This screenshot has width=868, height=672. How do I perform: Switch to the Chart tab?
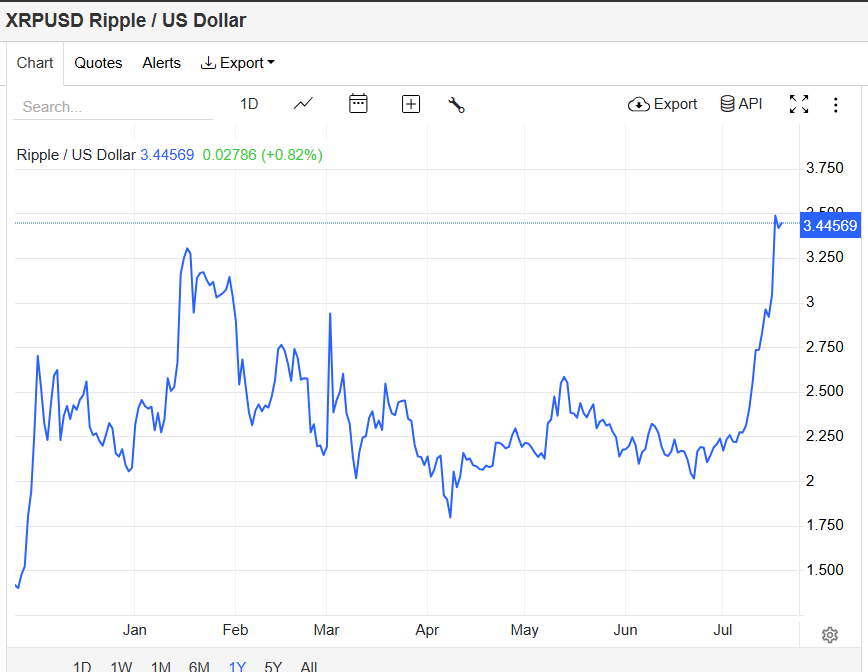[35, 63]
